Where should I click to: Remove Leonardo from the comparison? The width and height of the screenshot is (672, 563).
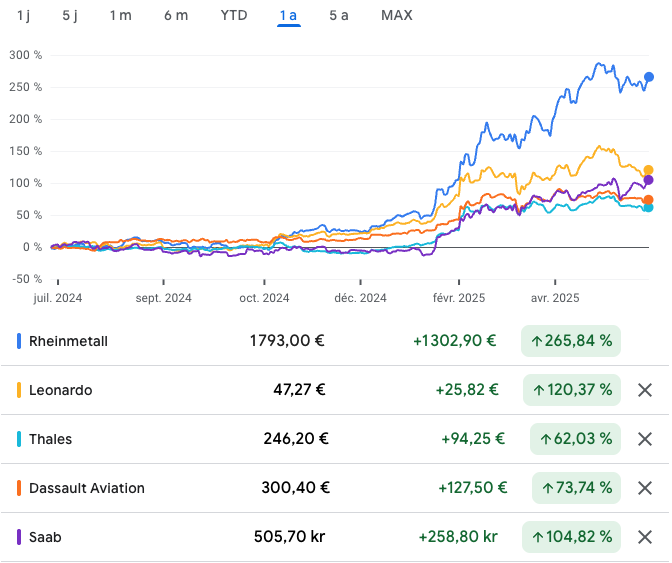[x=645, y=390]
